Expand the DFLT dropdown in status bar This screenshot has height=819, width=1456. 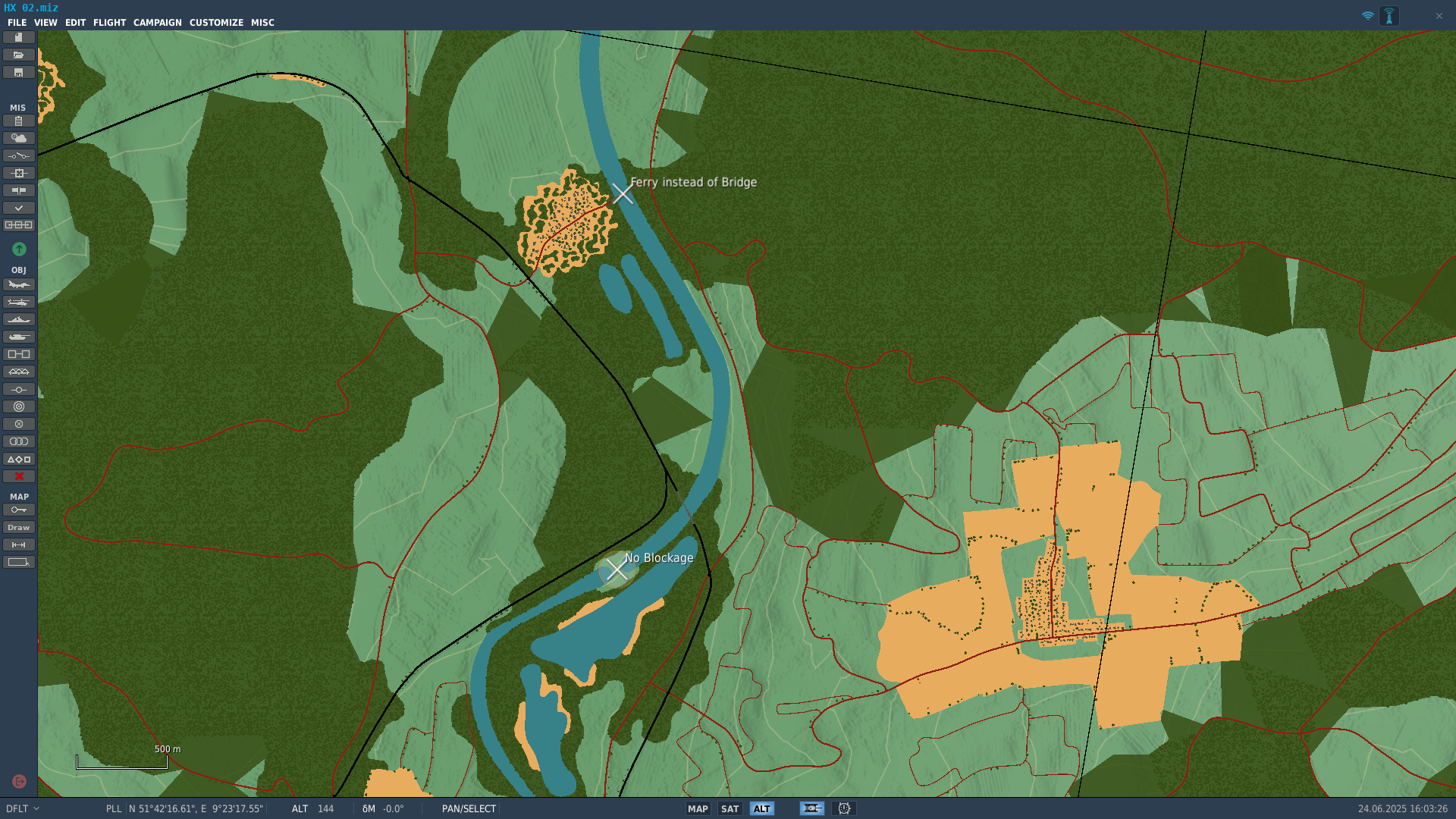tap(23, 808)
